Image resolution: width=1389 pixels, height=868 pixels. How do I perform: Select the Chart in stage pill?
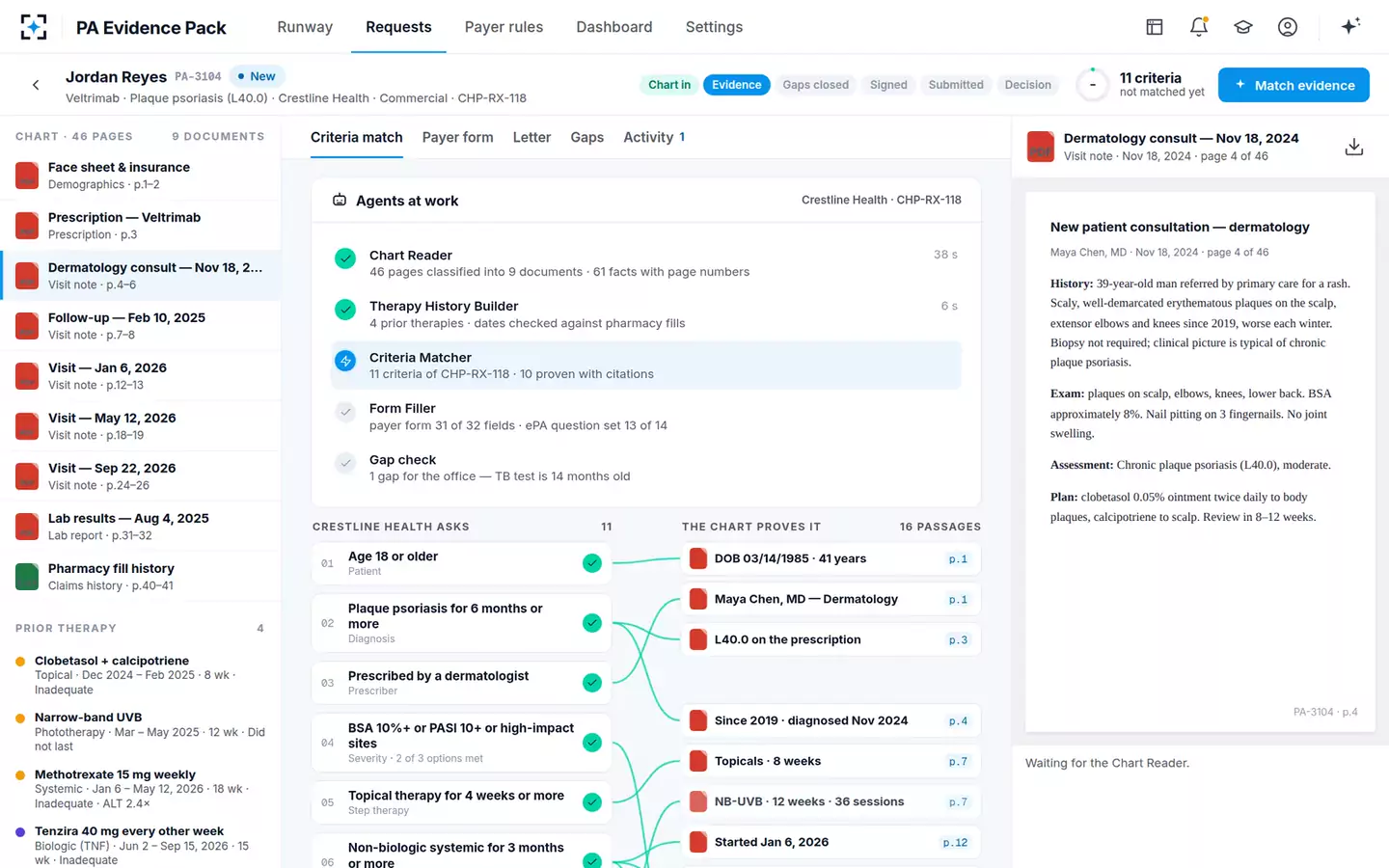coord(669,85)
